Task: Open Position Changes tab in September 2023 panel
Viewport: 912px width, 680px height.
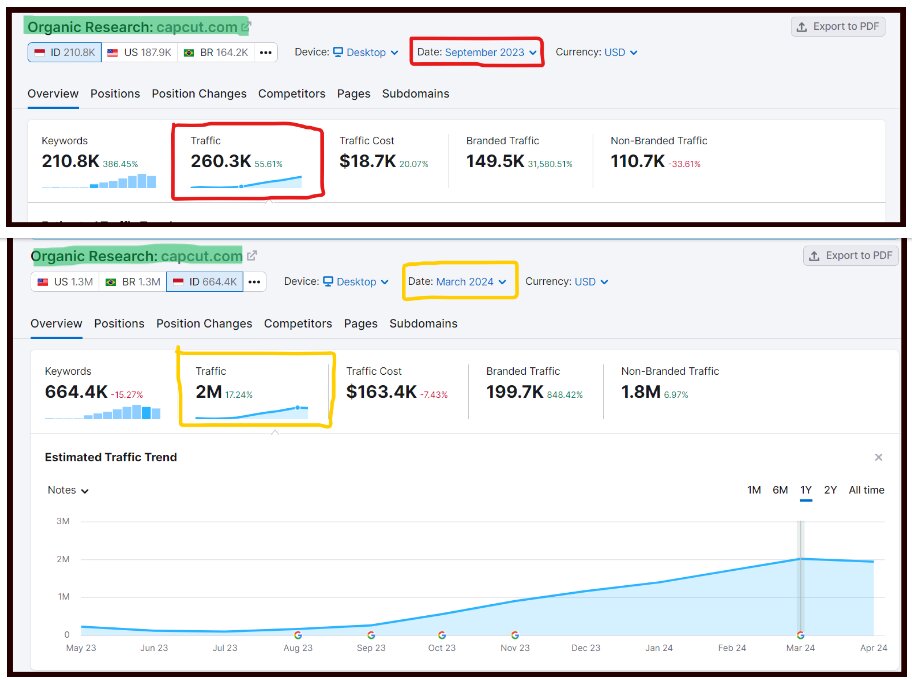Action: [199, 94]
